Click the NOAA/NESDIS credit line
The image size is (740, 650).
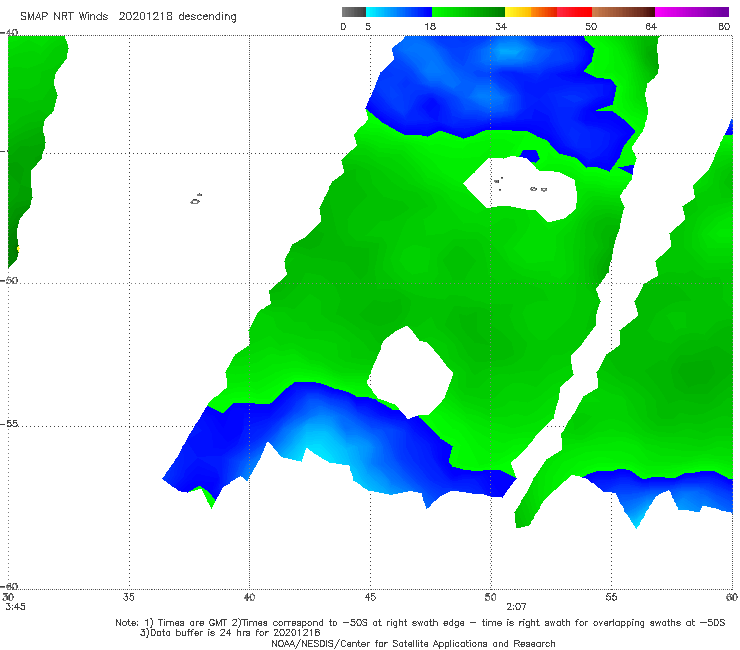coord(413,644)
